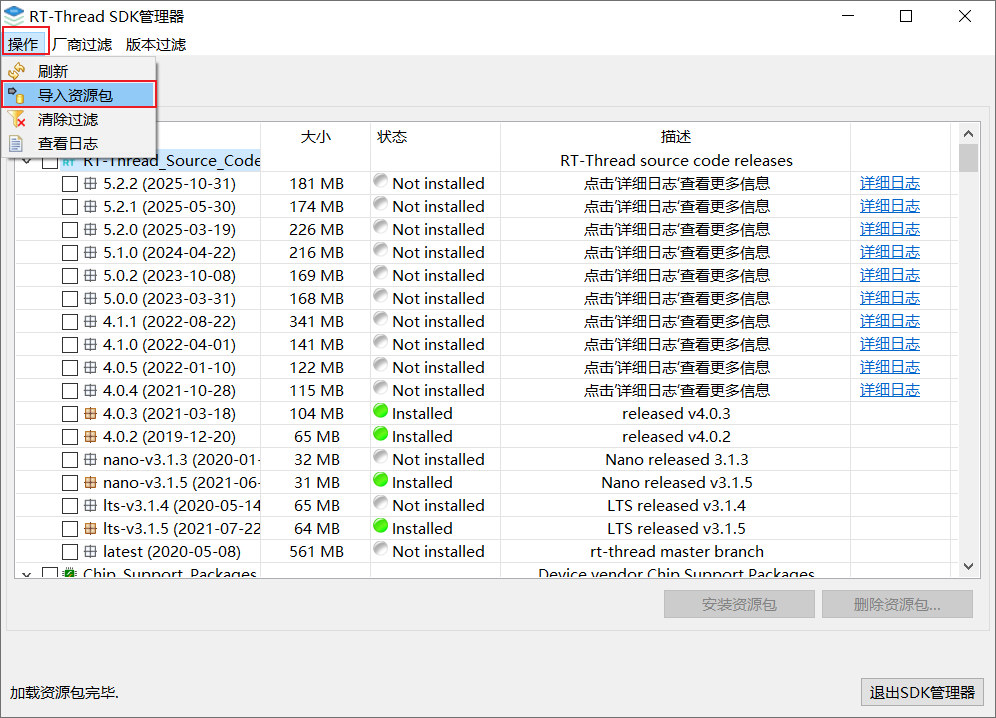Click the RT-Thread SDK manager title bar icon
This screenshot has height=718, width=996.
[14, 16]
